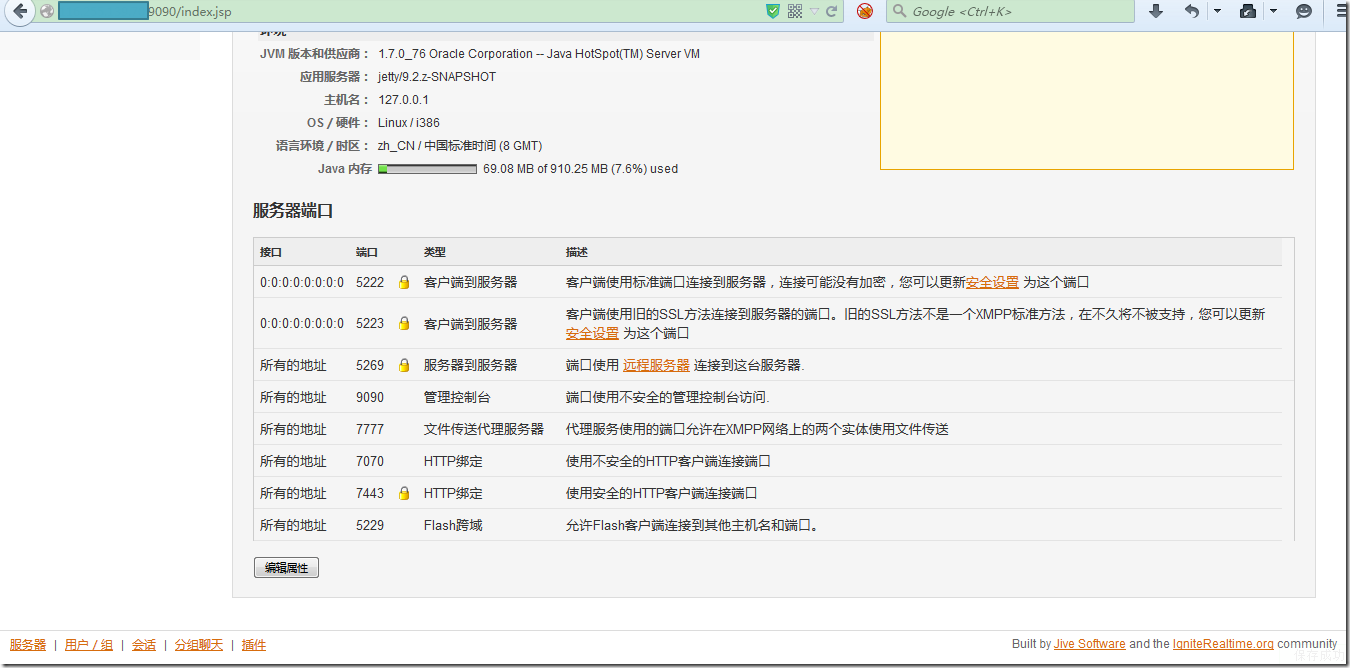
Task: Go to 服务器 footer link
Action: [x=28, y=645]
